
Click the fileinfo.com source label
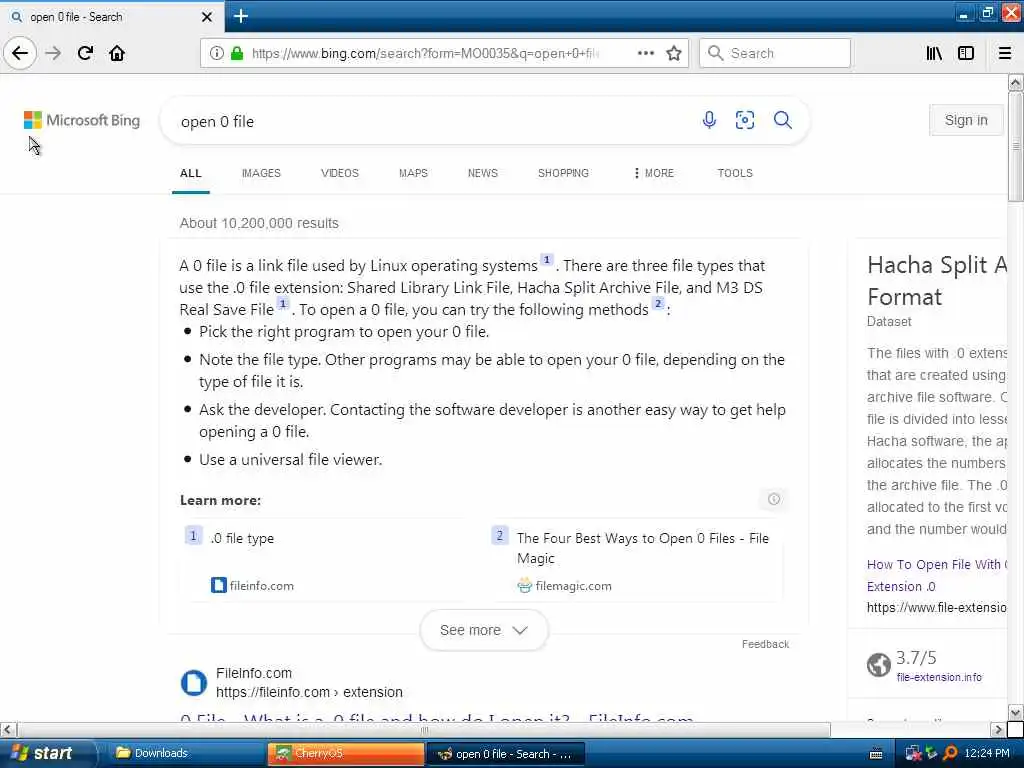(261, 586)
